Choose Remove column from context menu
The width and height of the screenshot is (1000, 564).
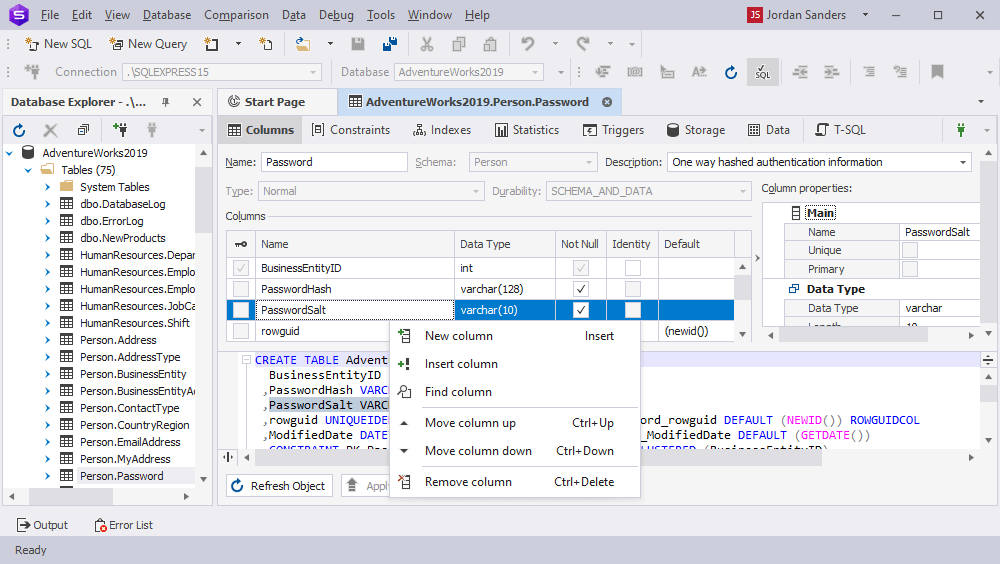[468, 482]
